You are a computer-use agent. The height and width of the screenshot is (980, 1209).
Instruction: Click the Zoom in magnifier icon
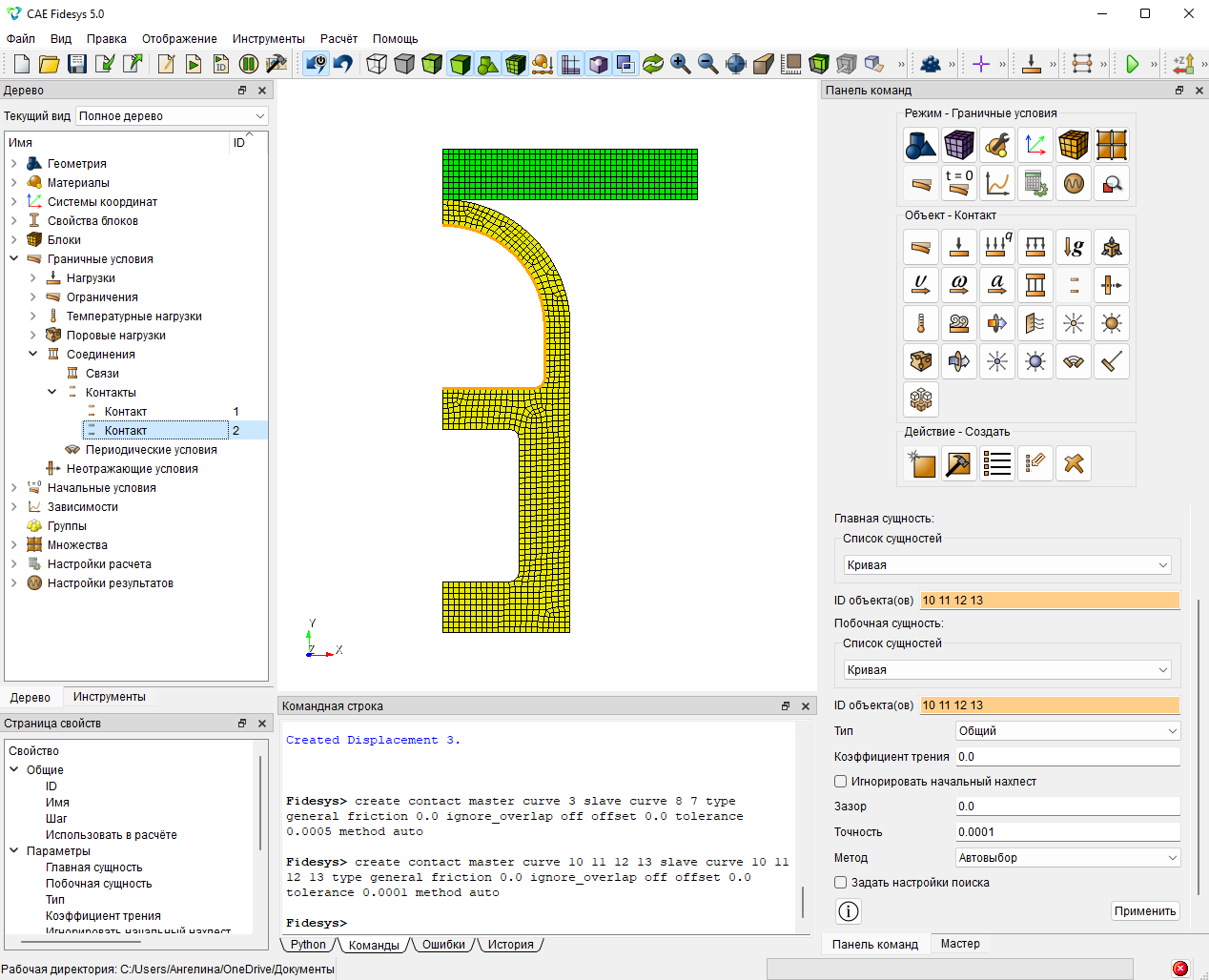pos(681,64)
